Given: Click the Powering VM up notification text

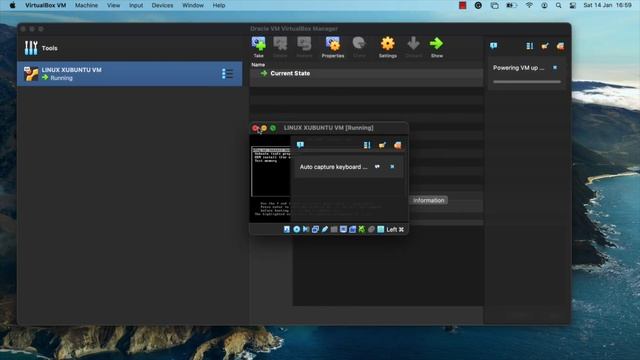Looking at the screenshot, I should [518, 68].
